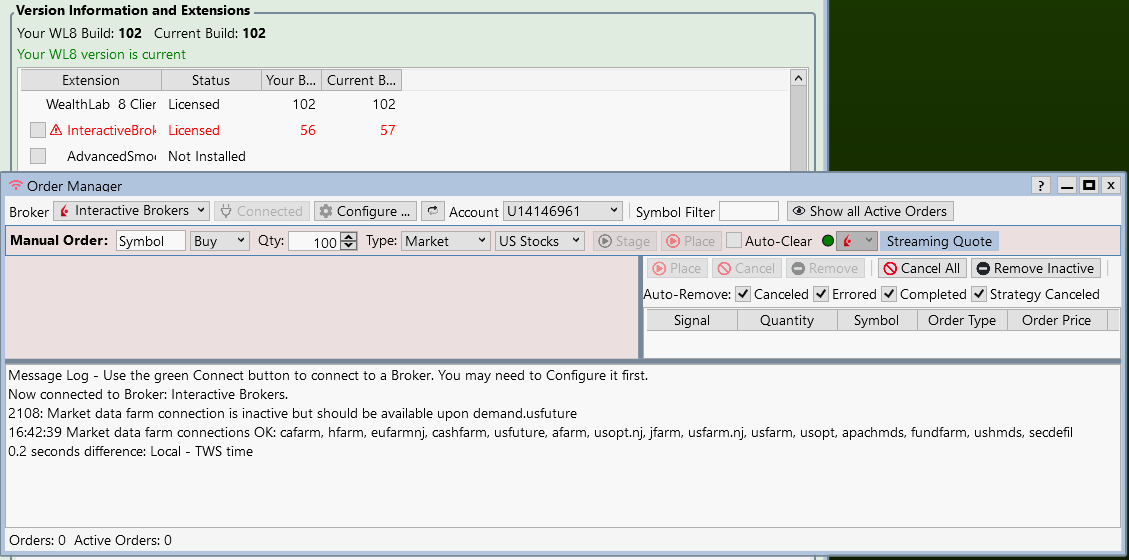The width and height of the screenshot is (1129, 560).
Task: Open the order Type Market dropdown
Action: point(446,241)
